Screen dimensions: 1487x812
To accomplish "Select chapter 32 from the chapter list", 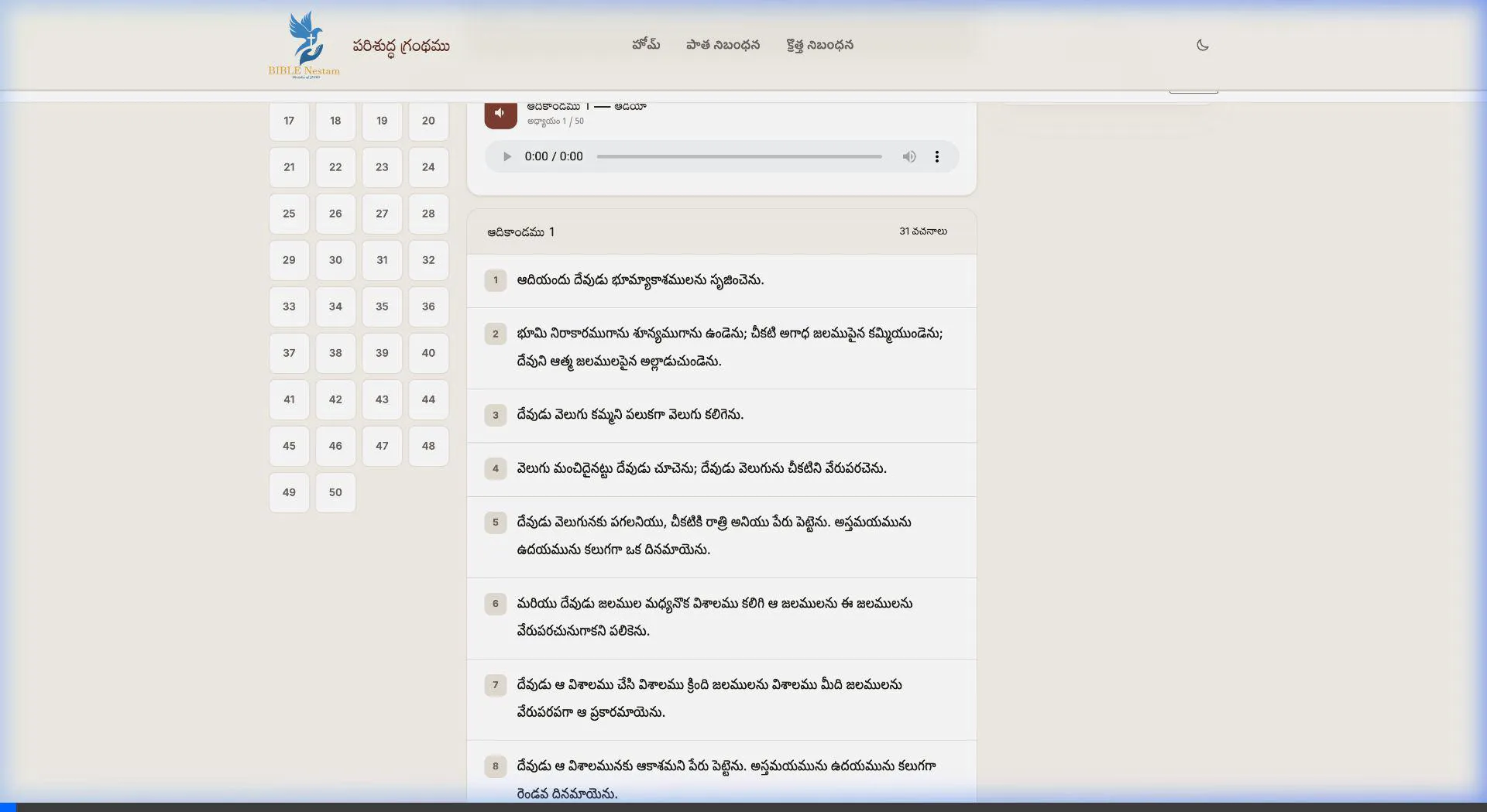I will pos(428,260).
